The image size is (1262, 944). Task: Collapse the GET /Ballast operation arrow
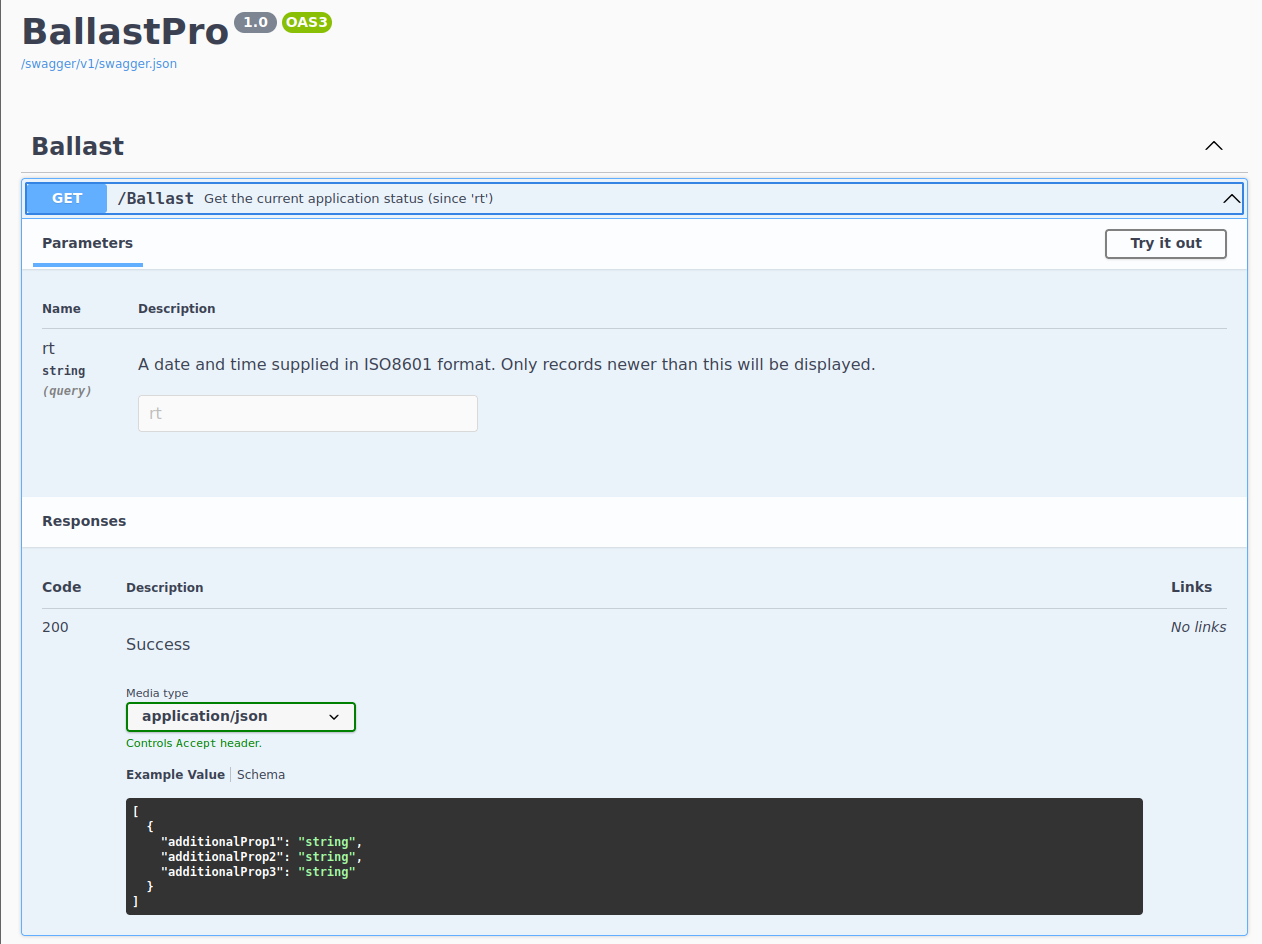[1232, 198]
